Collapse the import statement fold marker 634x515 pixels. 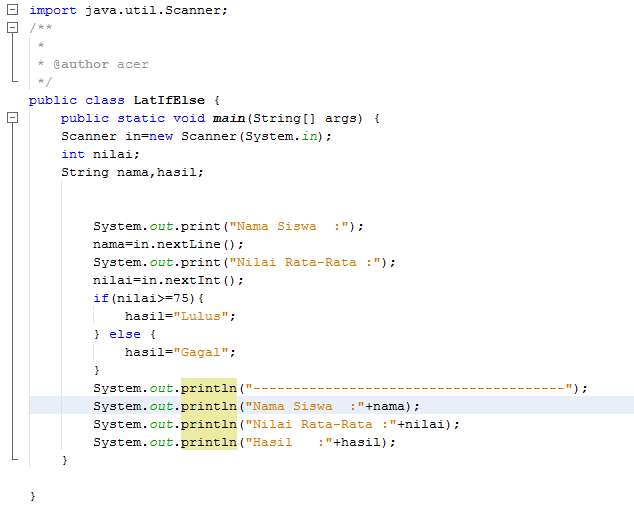coord(13,9)
